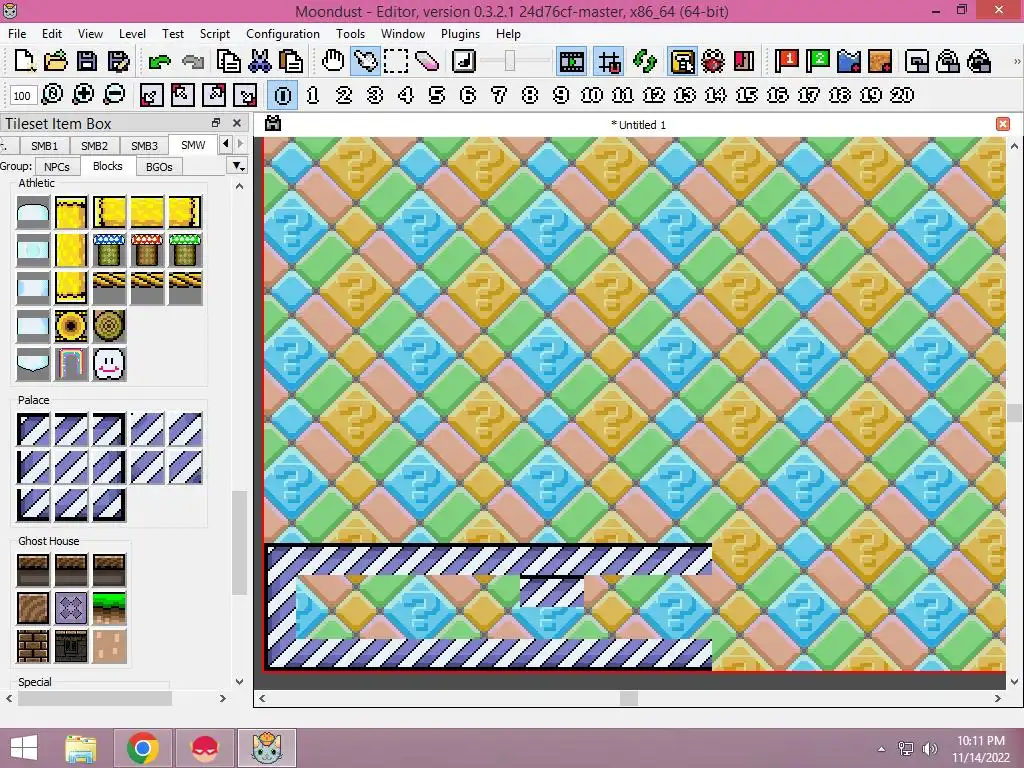Open the File menu
The width and height of the screenshot is (1024, 768).
17,33
